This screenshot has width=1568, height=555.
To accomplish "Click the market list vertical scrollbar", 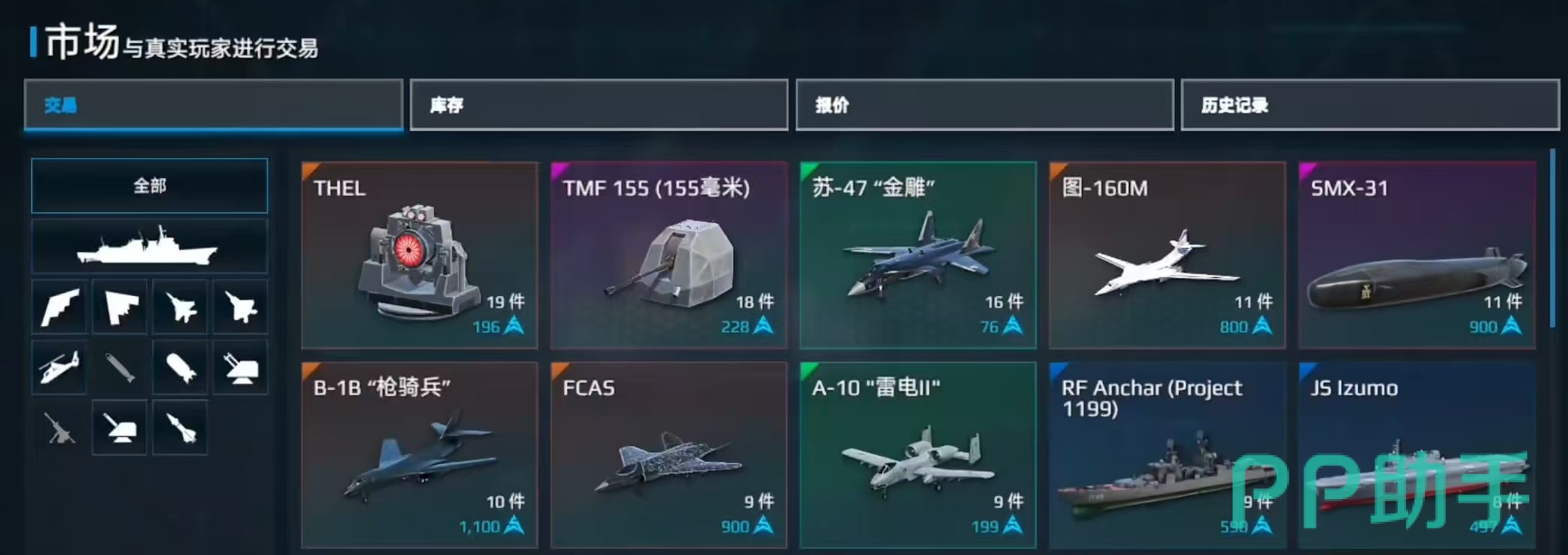I will [1553, 239].
